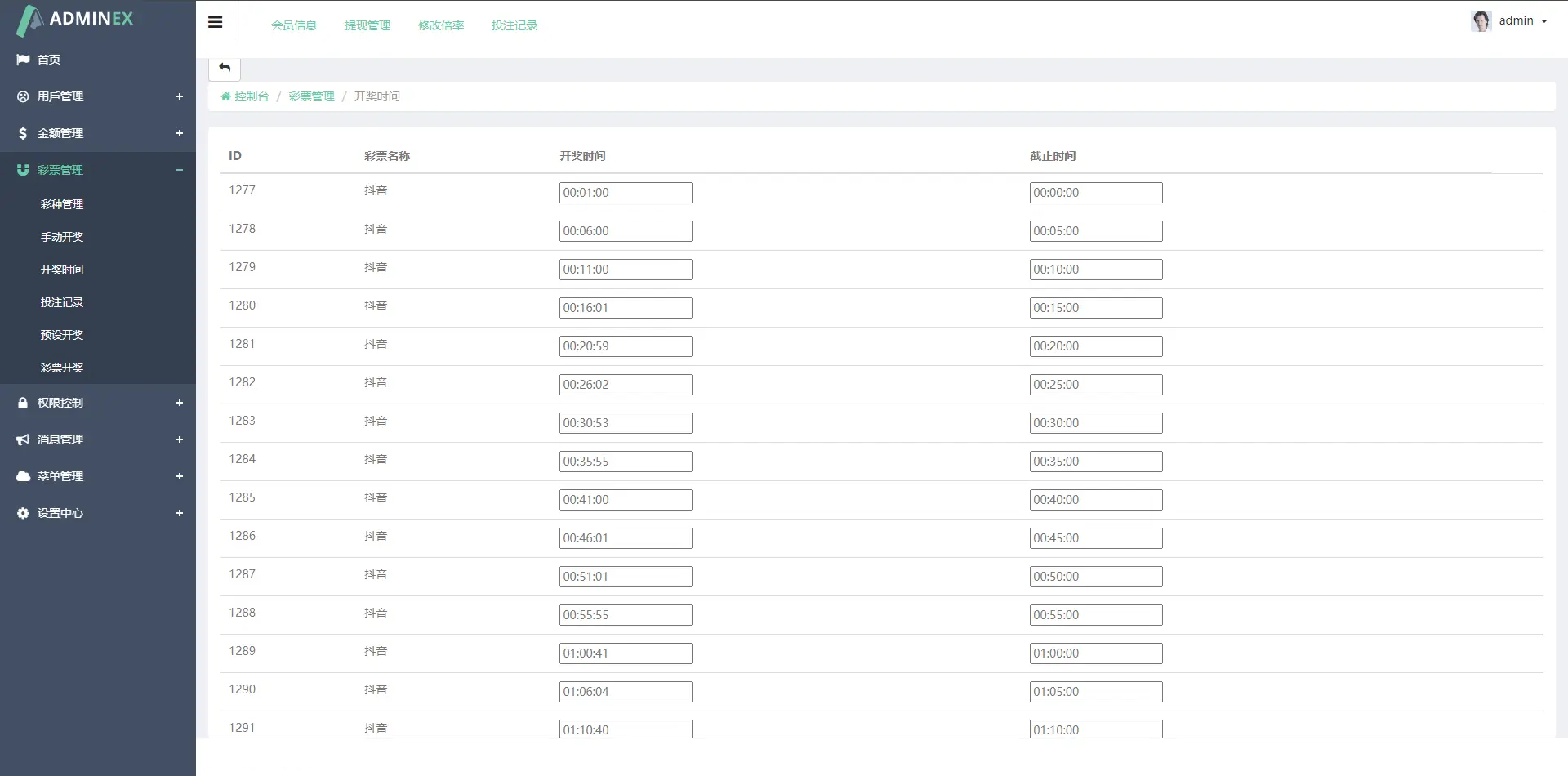Click the 00:26:02 draw time field
Image resolution: width=1568 pixels, height=776 pixels.
[626, 385]
